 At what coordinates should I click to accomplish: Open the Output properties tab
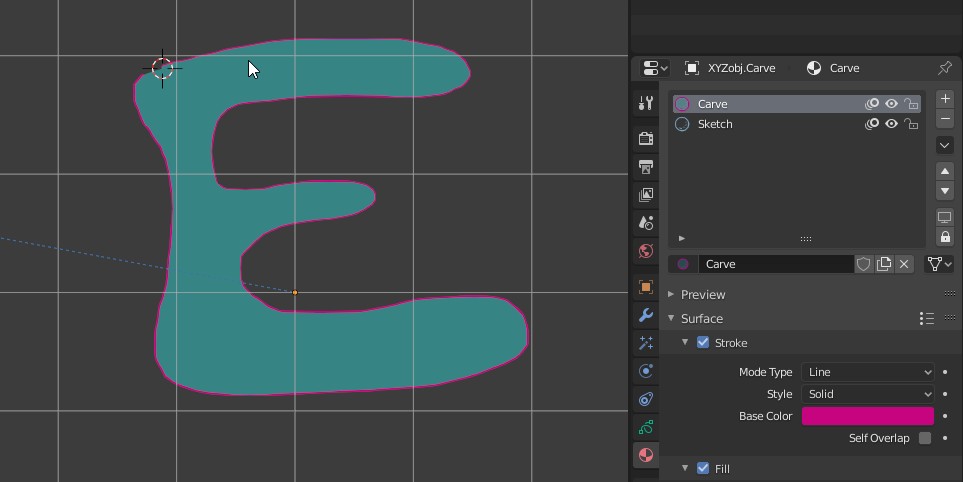click(646, 167)
